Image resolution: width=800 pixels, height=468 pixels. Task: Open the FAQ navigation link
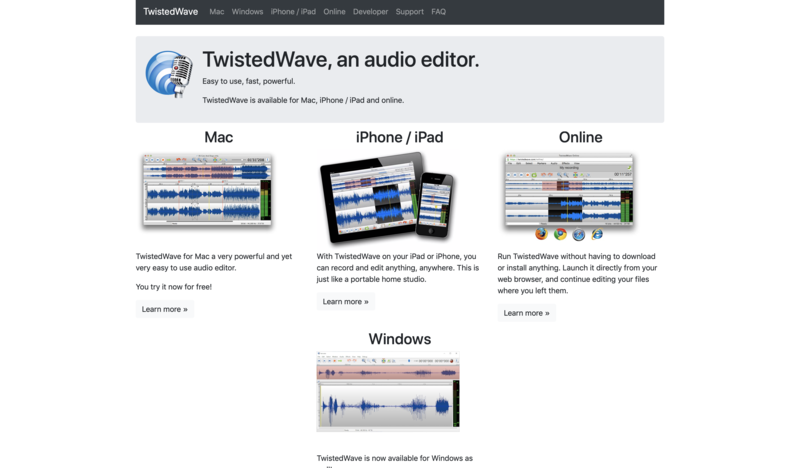[x=439, y=12]
